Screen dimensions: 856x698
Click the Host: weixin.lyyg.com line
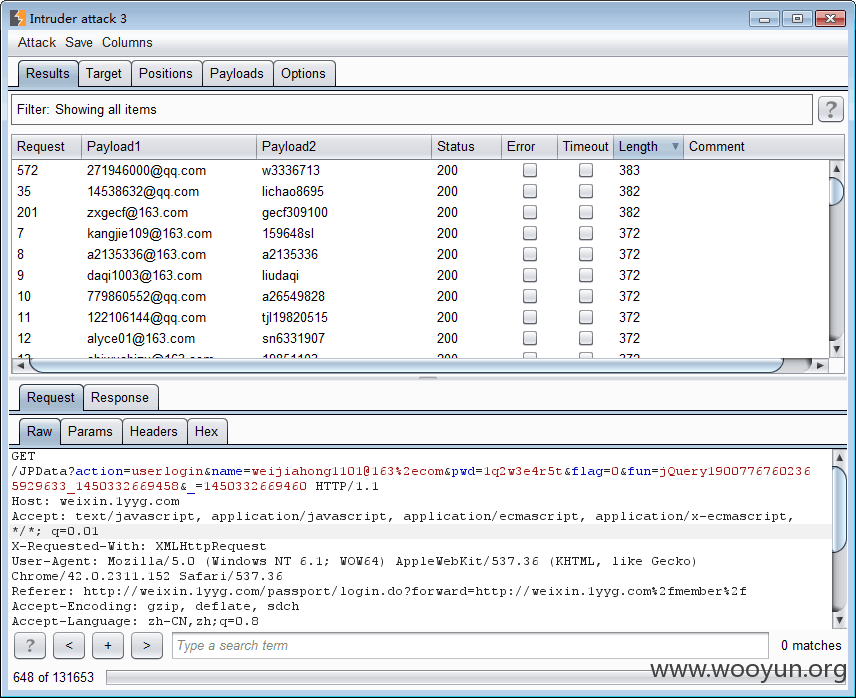96,501
